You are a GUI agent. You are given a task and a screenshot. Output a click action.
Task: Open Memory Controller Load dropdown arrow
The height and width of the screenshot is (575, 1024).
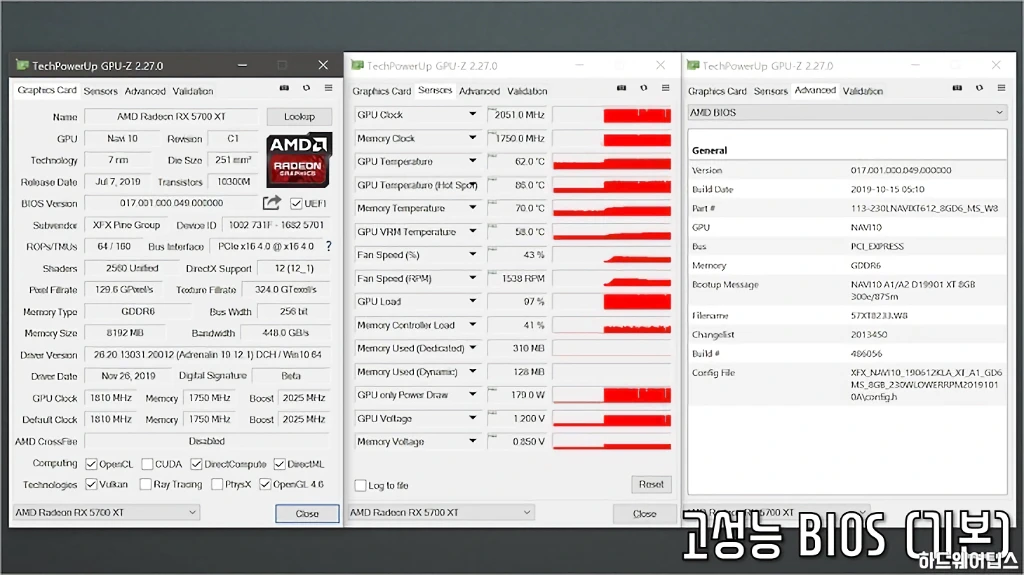pyautogui.click(x=472, y=325)
